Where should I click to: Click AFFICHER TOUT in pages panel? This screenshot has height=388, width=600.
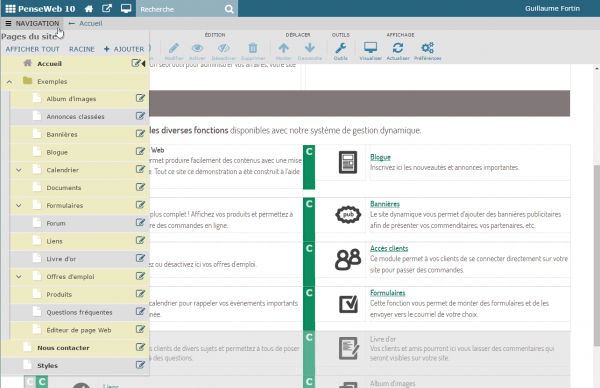(x=33, y=49)
